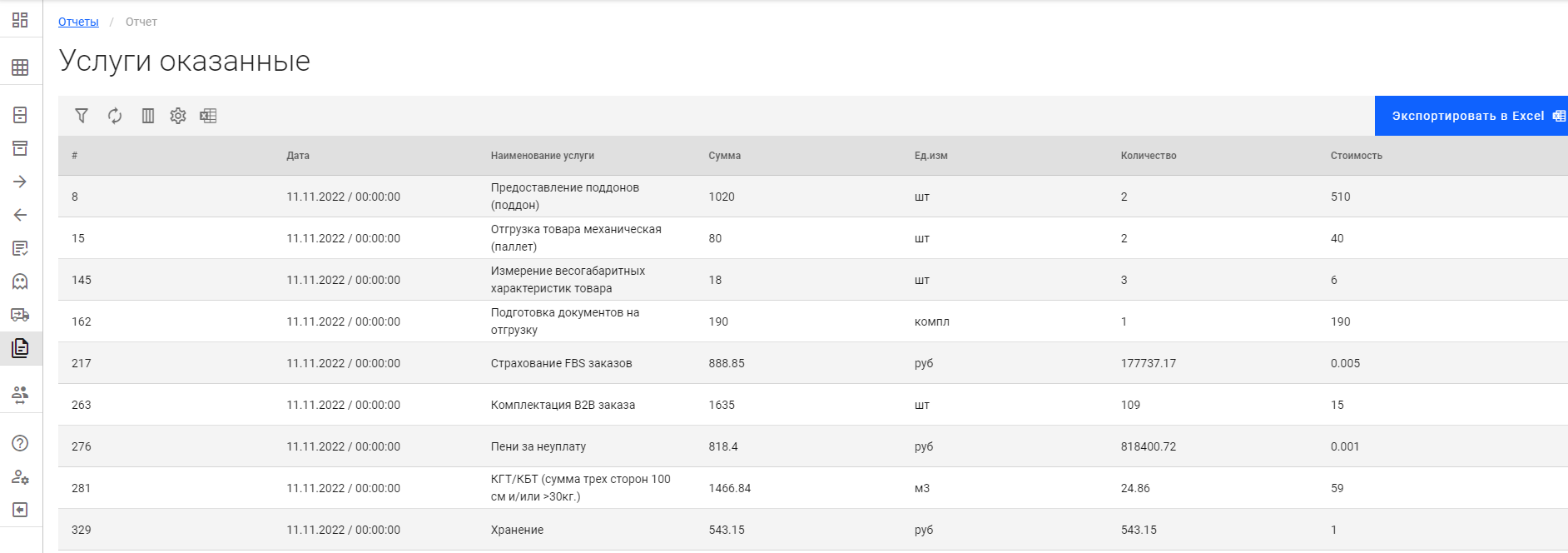Open the column chooser icon in the toolbar
1568x553 pixels.
[148, 116]
